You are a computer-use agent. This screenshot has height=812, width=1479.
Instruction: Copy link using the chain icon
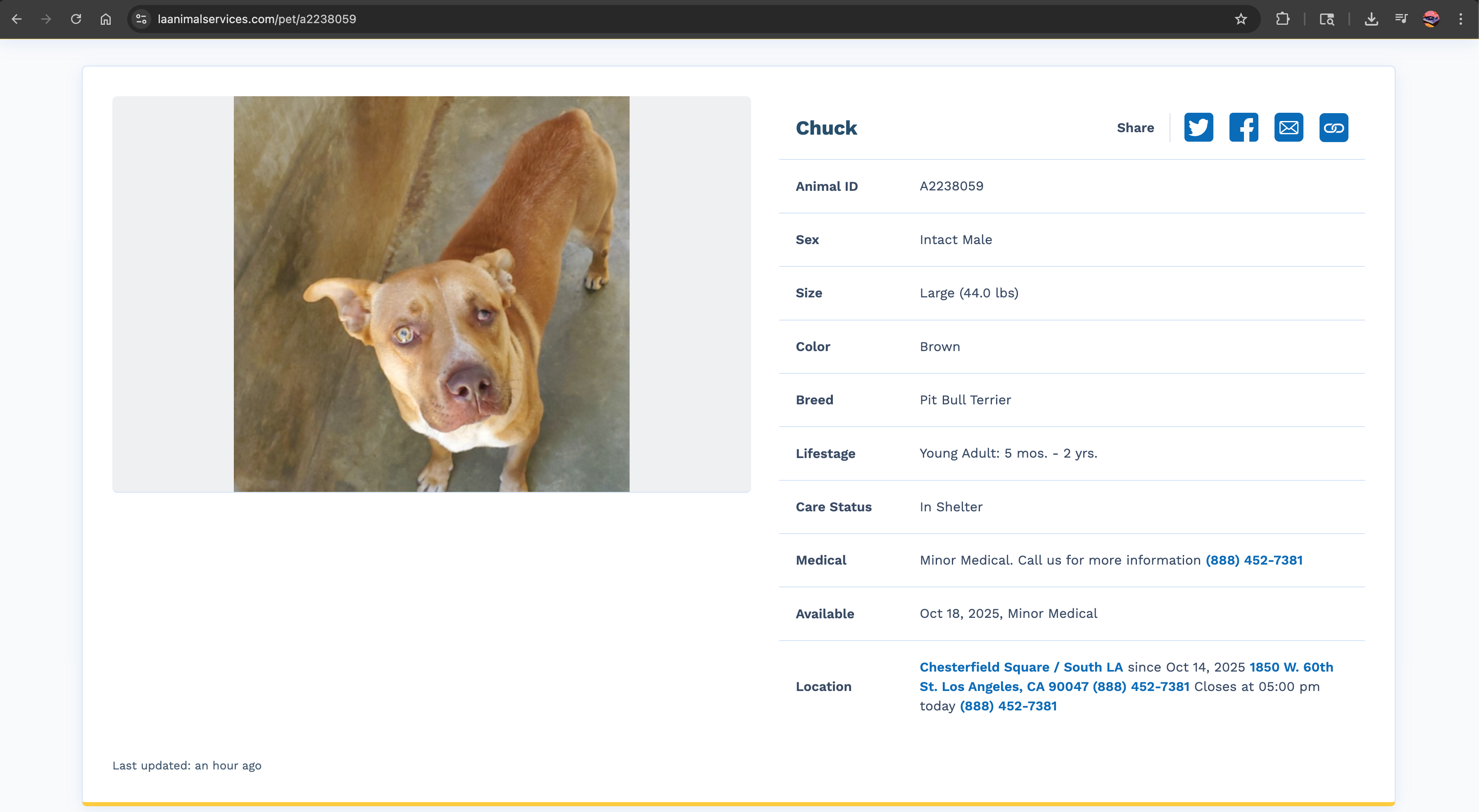pyautogui.click(x=1333, y=127)
